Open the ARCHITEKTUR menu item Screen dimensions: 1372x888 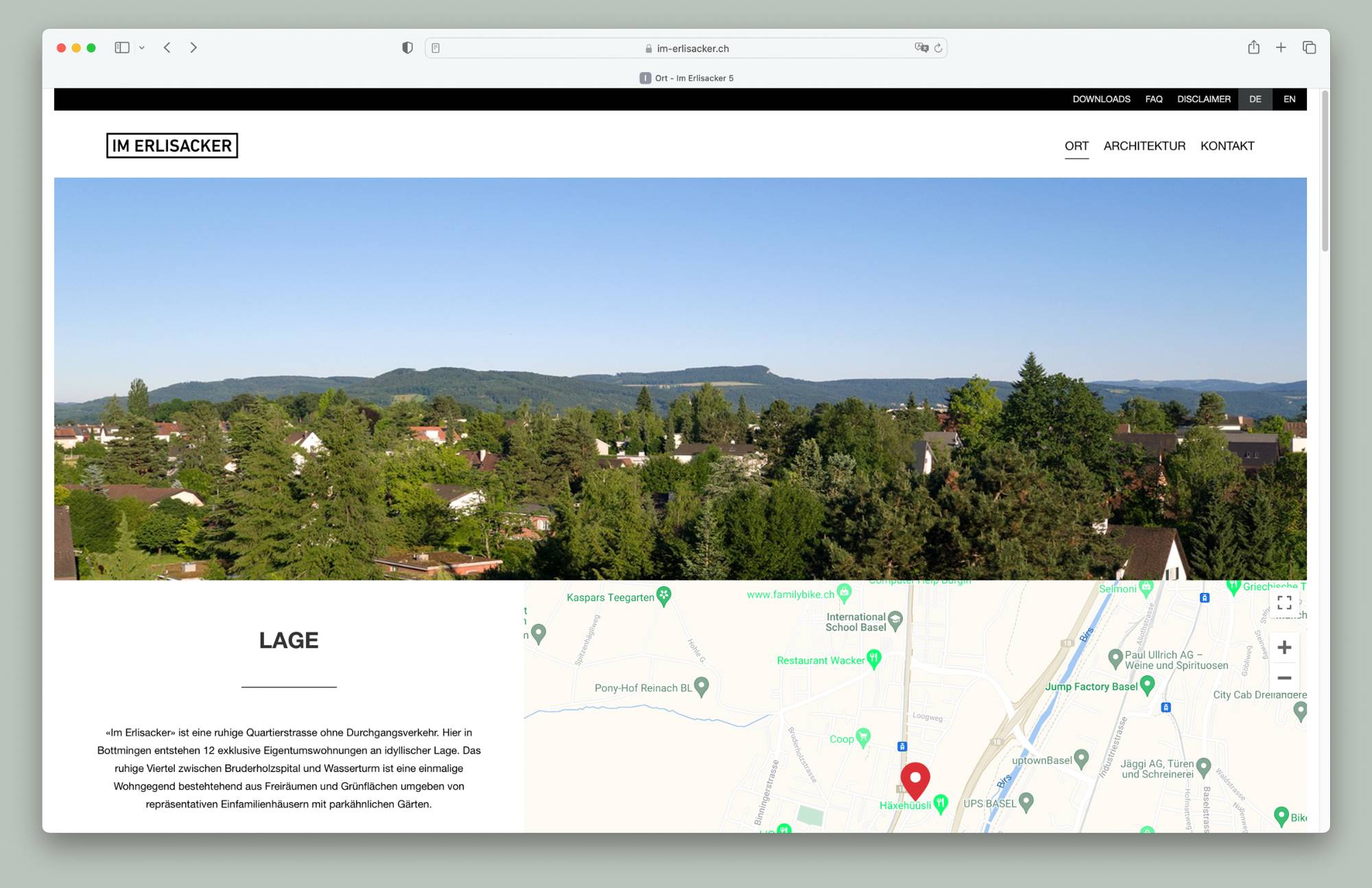point(1144,146)
